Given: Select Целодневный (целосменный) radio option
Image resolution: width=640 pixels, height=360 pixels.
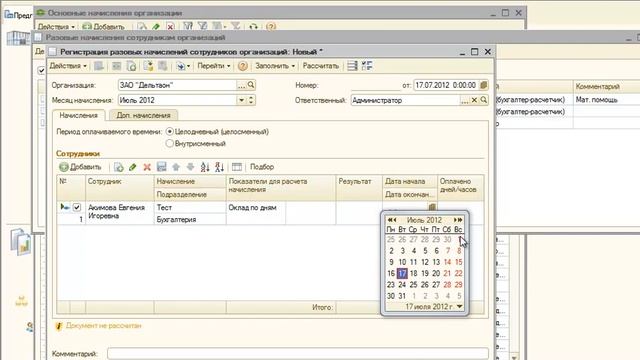Looking at the screenshot, I should (x=170, y=131).
